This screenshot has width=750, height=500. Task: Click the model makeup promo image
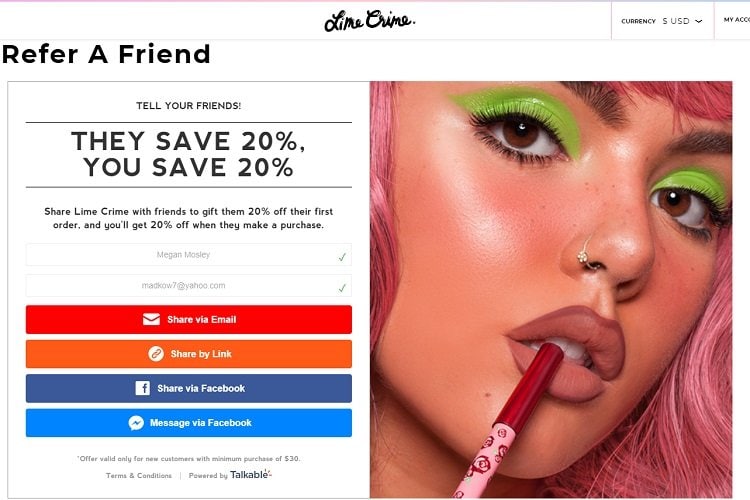[x=551, y=289]
